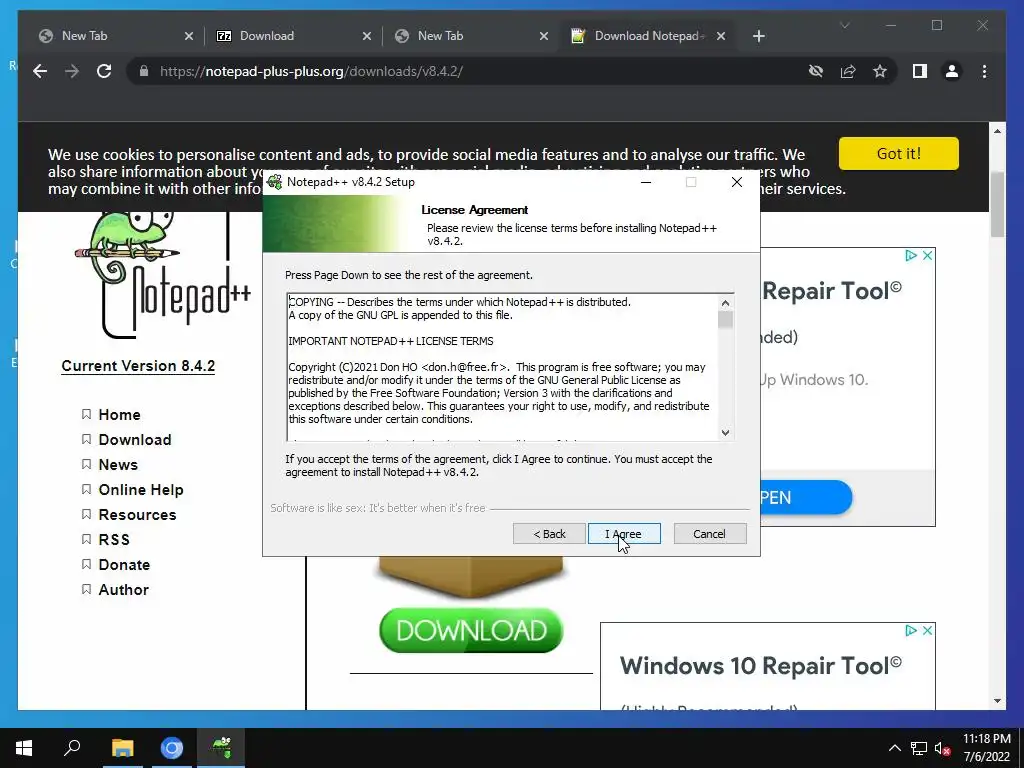Open the taskbar clock and date
1024x768 pixels.
(x=987, y=748)
